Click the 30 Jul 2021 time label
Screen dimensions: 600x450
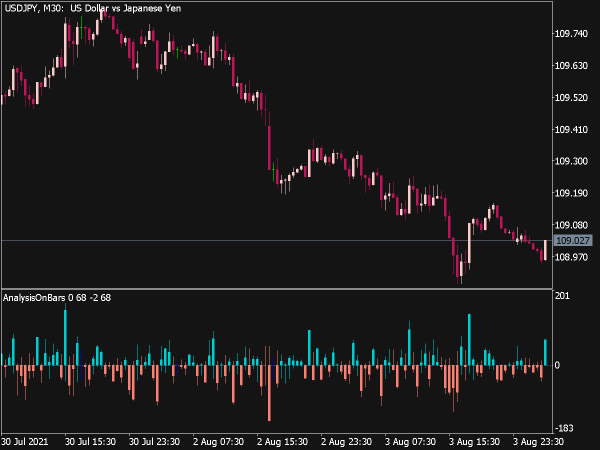(25, 442)
